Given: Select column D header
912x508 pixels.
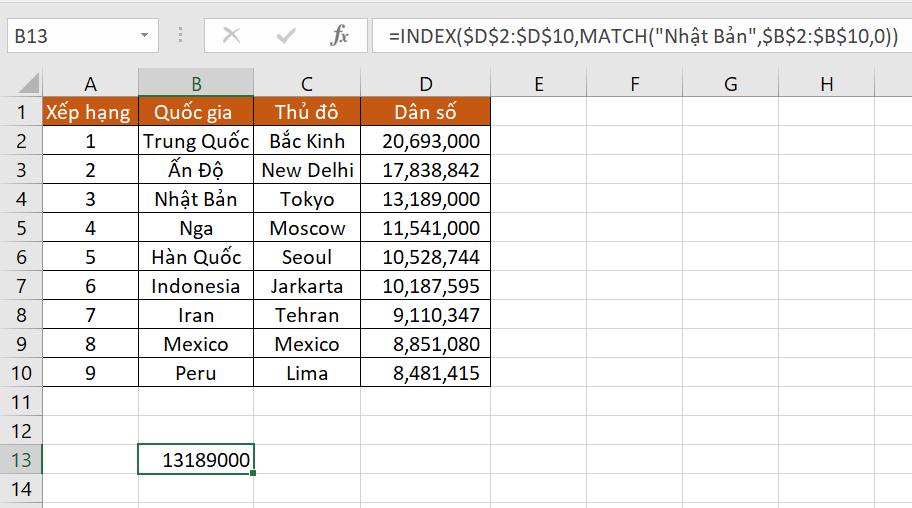Looking at the screenshot, I should (426, 84).
